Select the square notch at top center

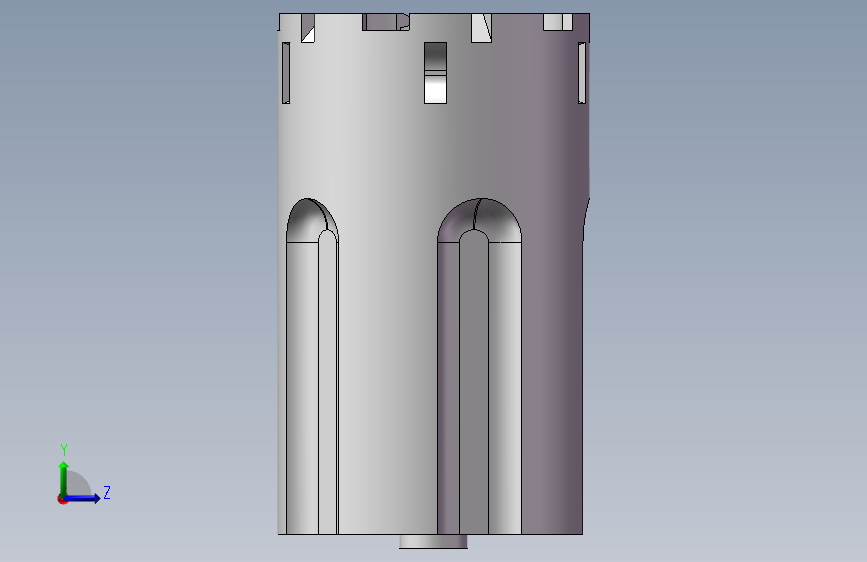tap(435, 72)
